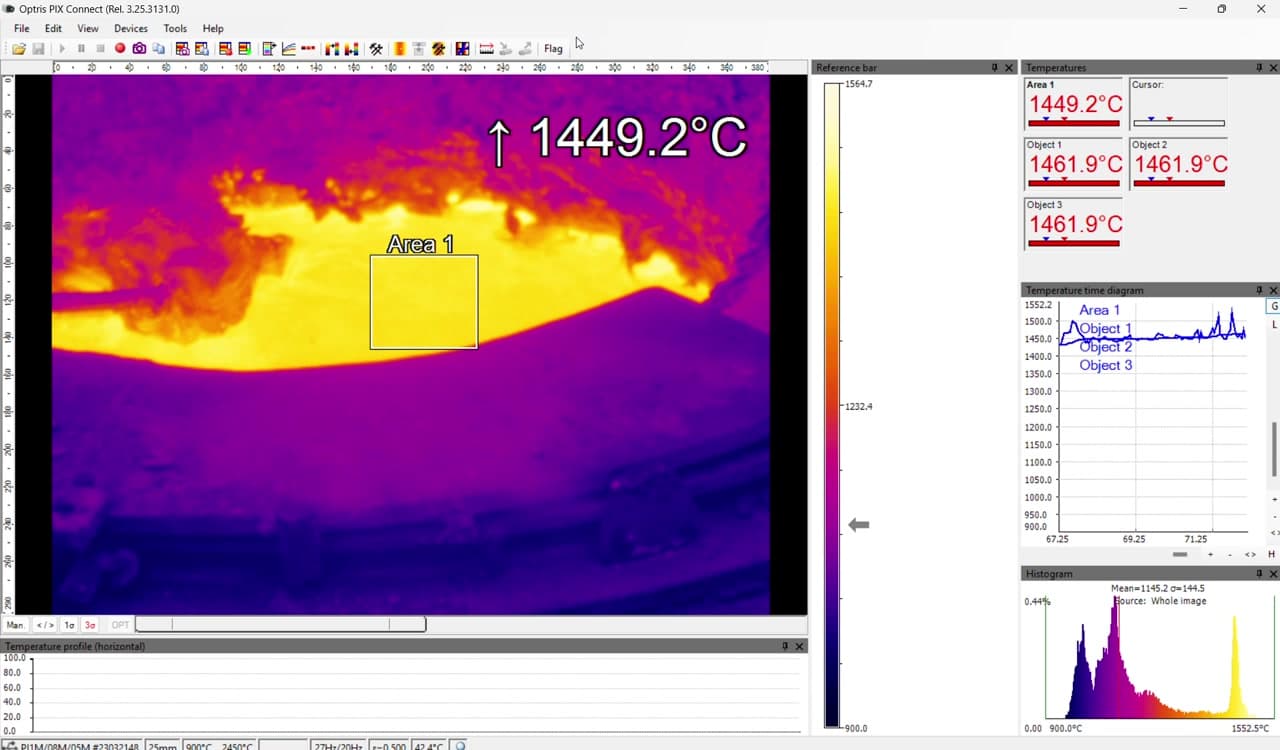Click the temperature line chart toolbar icon

click(289, 48)
